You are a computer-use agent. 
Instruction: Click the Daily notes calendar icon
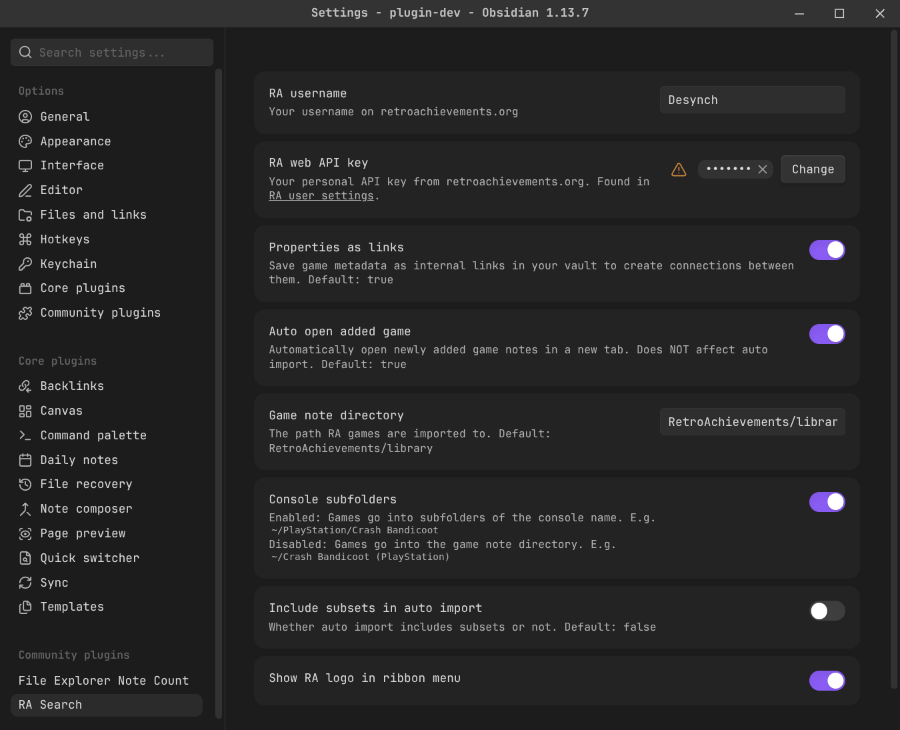tap(25, 460)
